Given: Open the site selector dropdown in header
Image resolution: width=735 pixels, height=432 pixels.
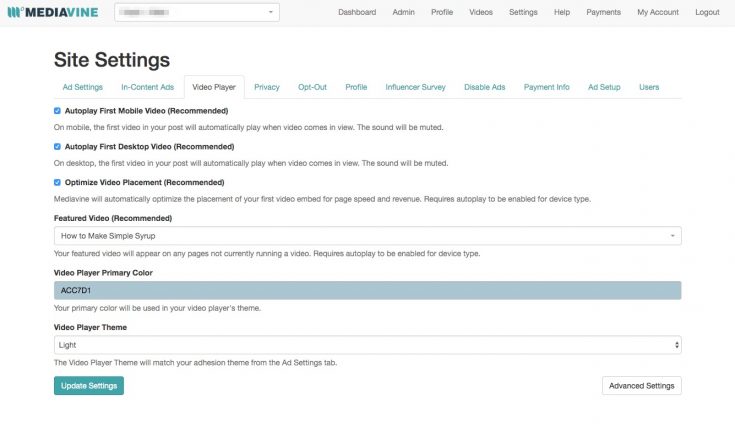Looking at the screenshot, I should 197,12.
